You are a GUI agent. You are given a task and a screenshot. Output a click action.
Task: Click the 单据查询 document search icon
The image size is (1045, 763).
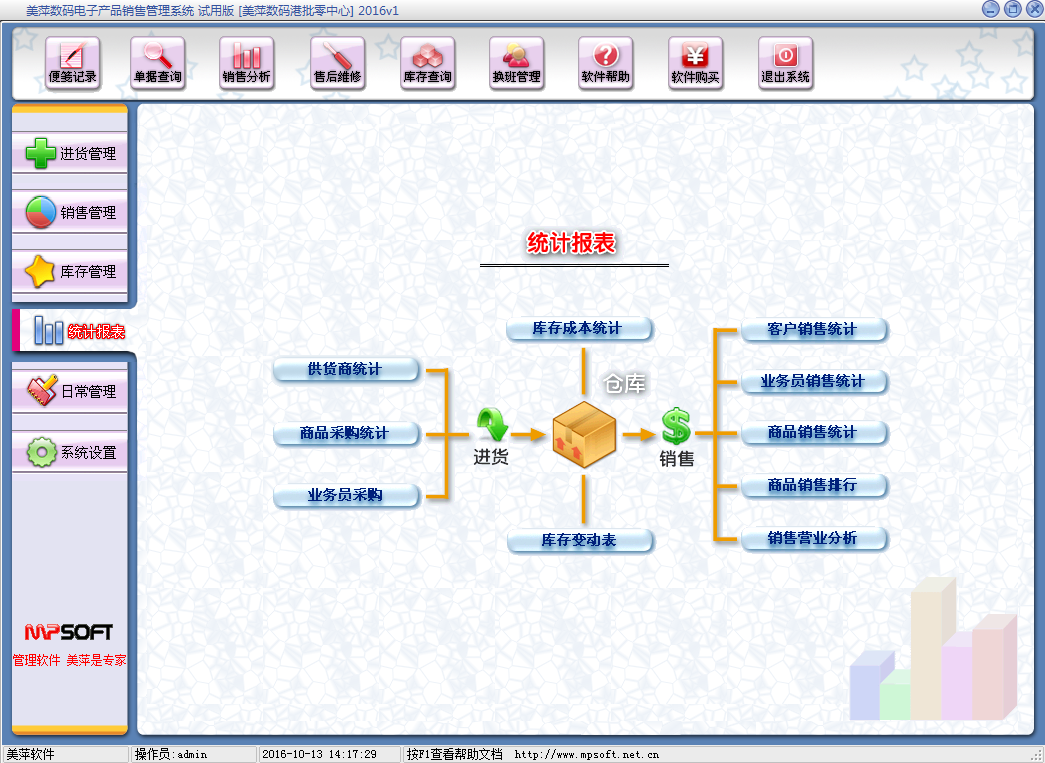coord(158,62)
